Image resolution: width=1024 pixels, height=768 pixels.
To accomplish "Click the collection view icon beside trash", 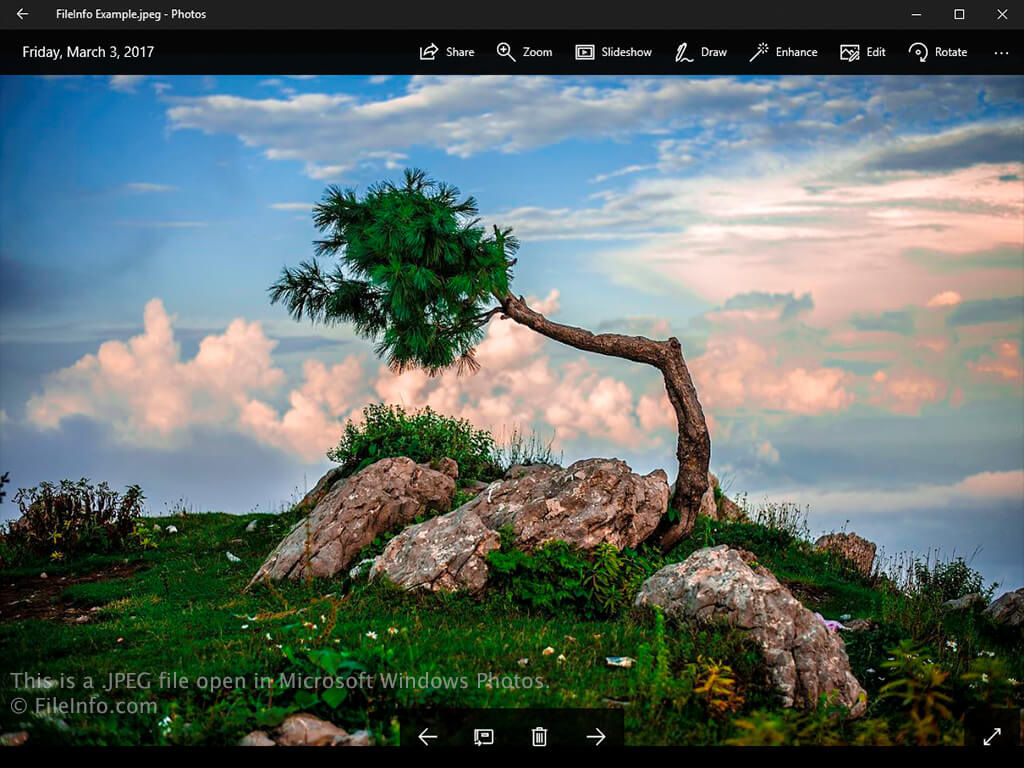I will [484, 737].
